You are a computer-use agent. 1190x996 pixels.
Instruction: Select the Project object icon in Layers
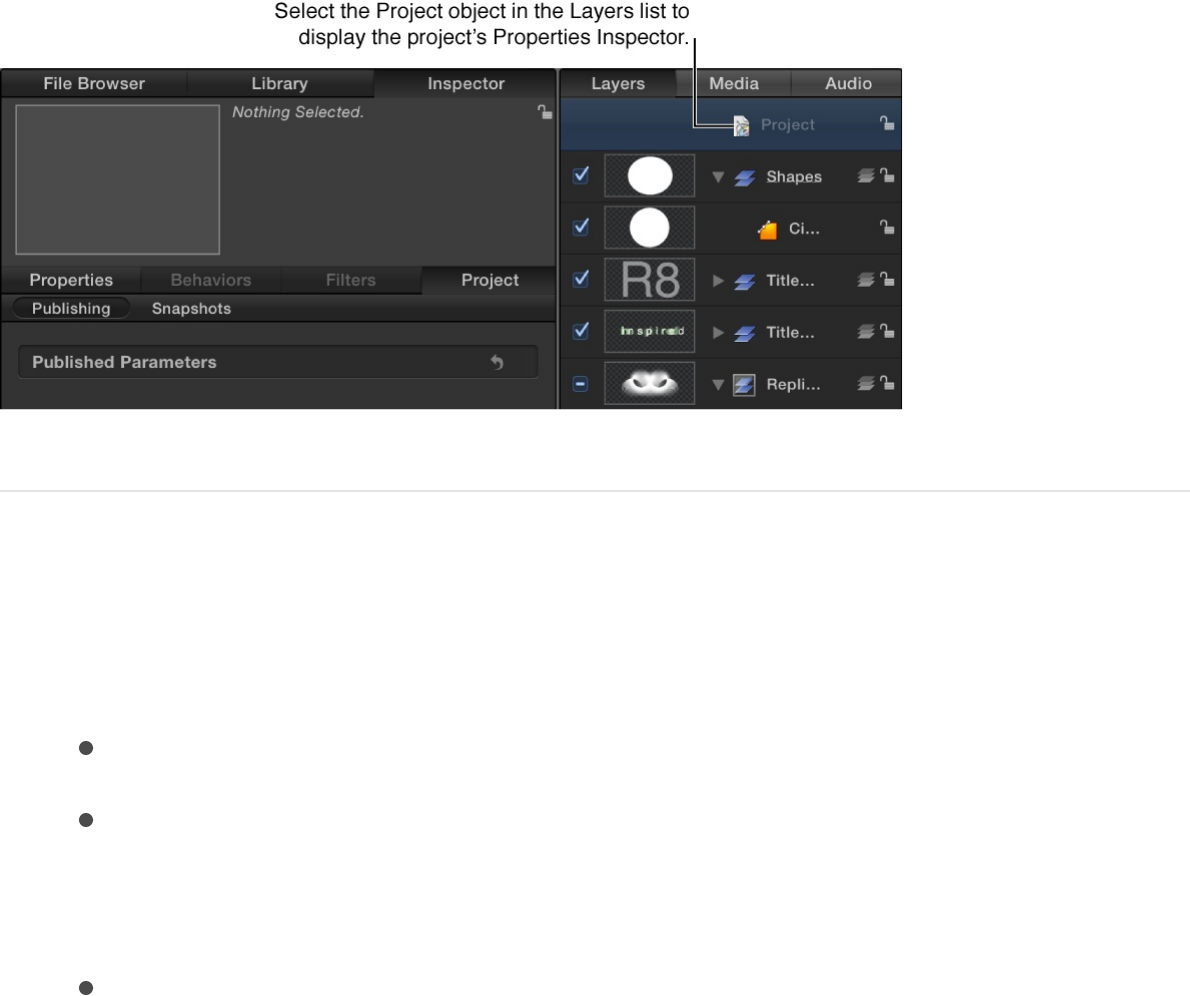741,126
